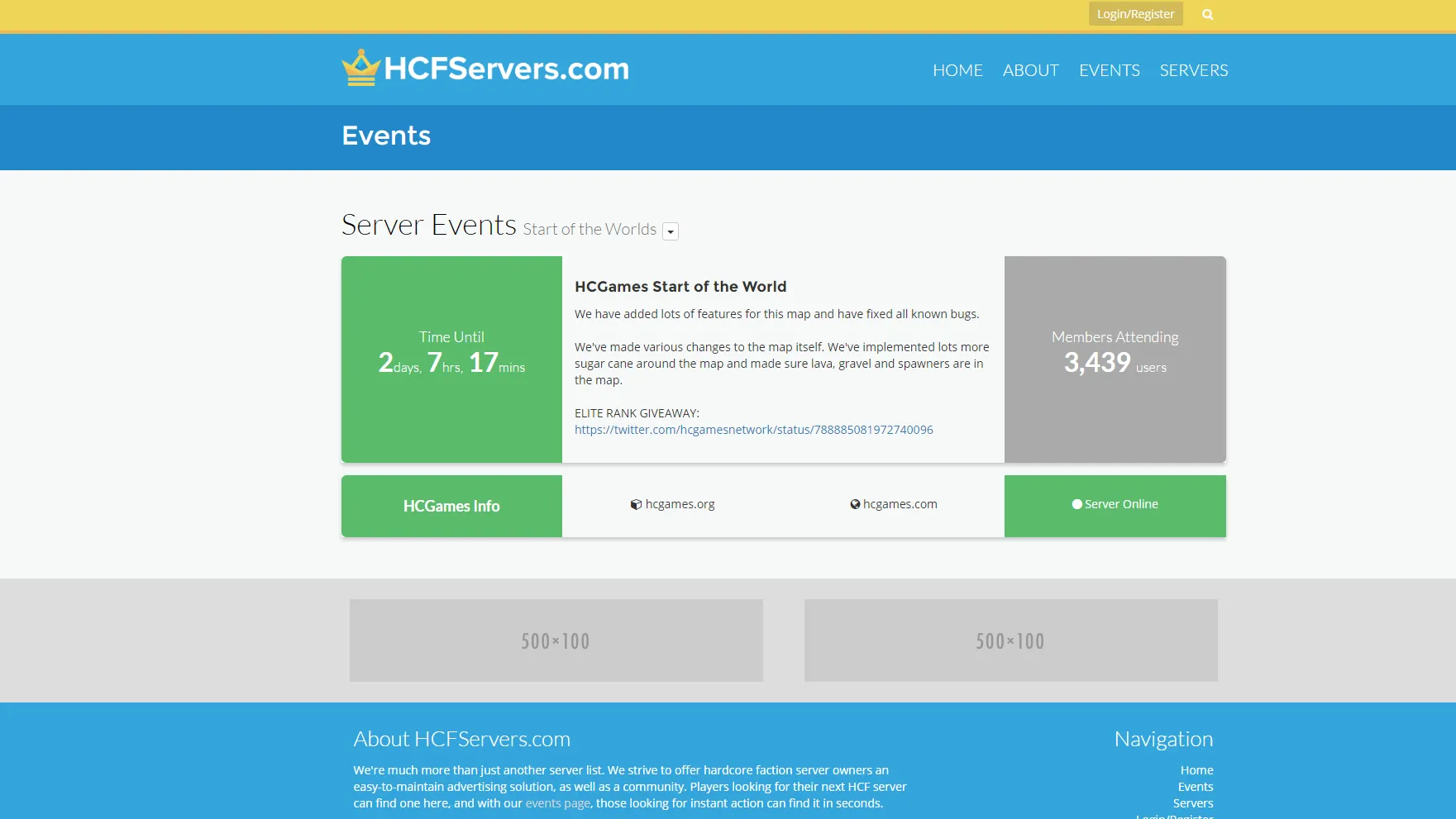1456x819 pixels.
Task: Click the Start of the Worlds label
Action: click(590, 229)
